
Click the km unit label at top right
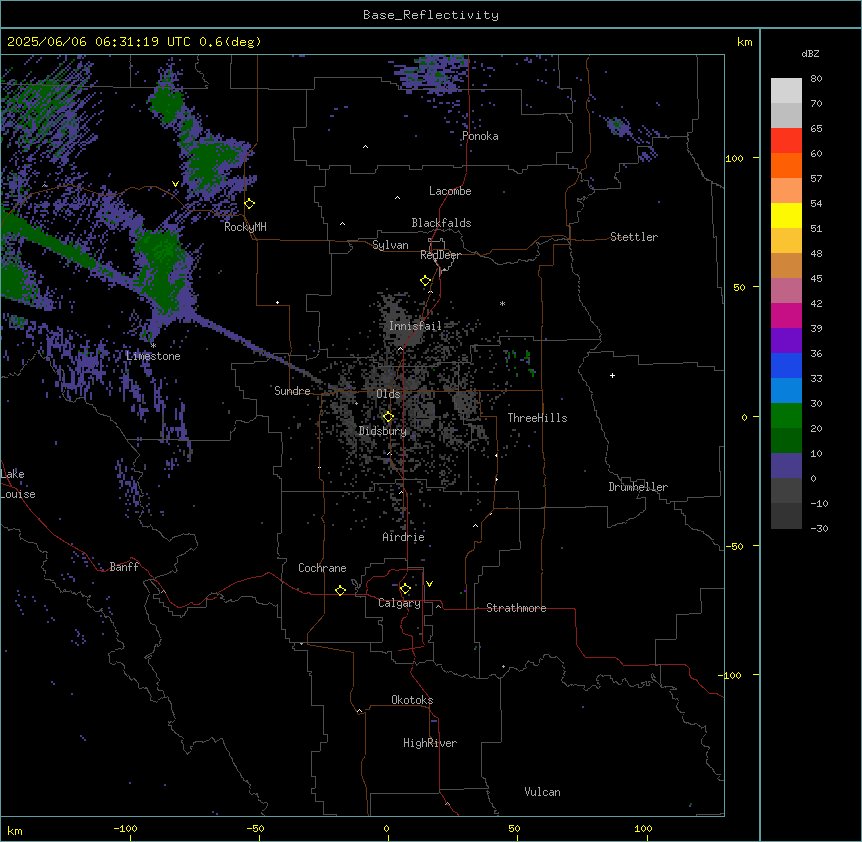point(745,42)
